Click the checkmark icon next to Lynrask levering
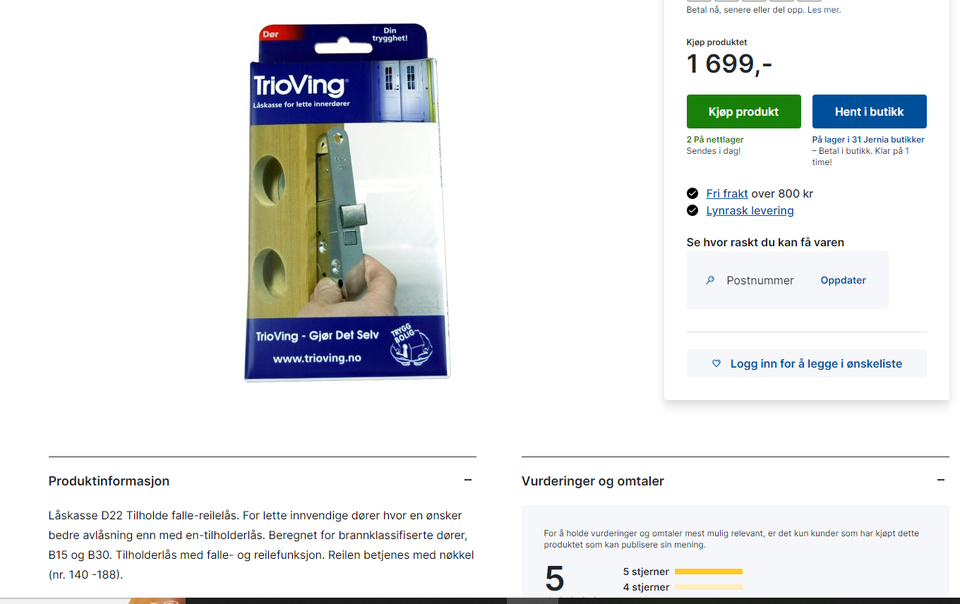 click(x=692, y=211)
